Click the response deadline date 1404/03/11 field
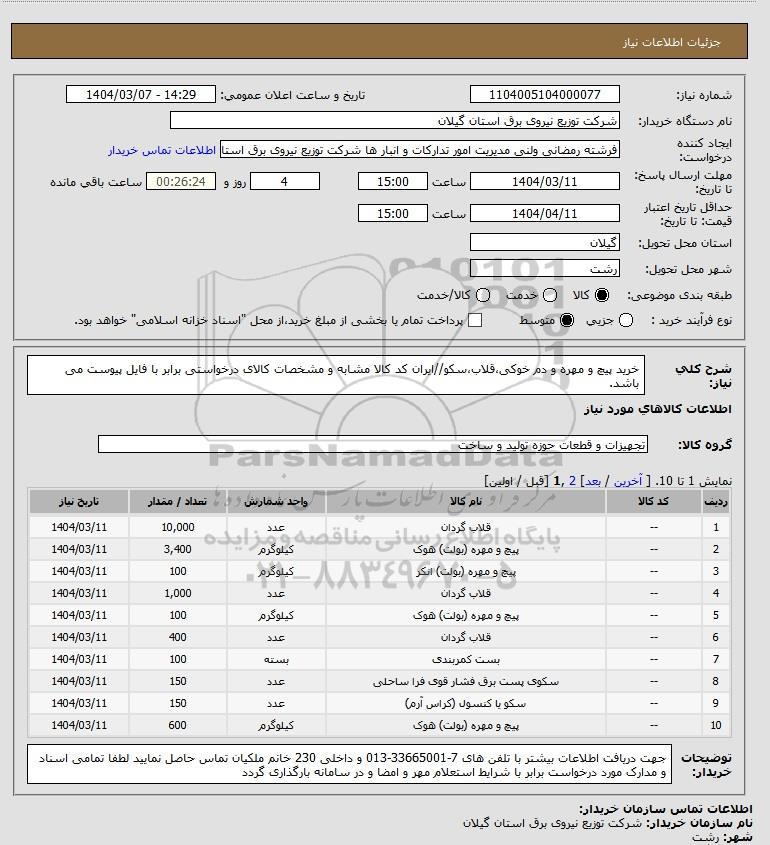 point(545,182)
